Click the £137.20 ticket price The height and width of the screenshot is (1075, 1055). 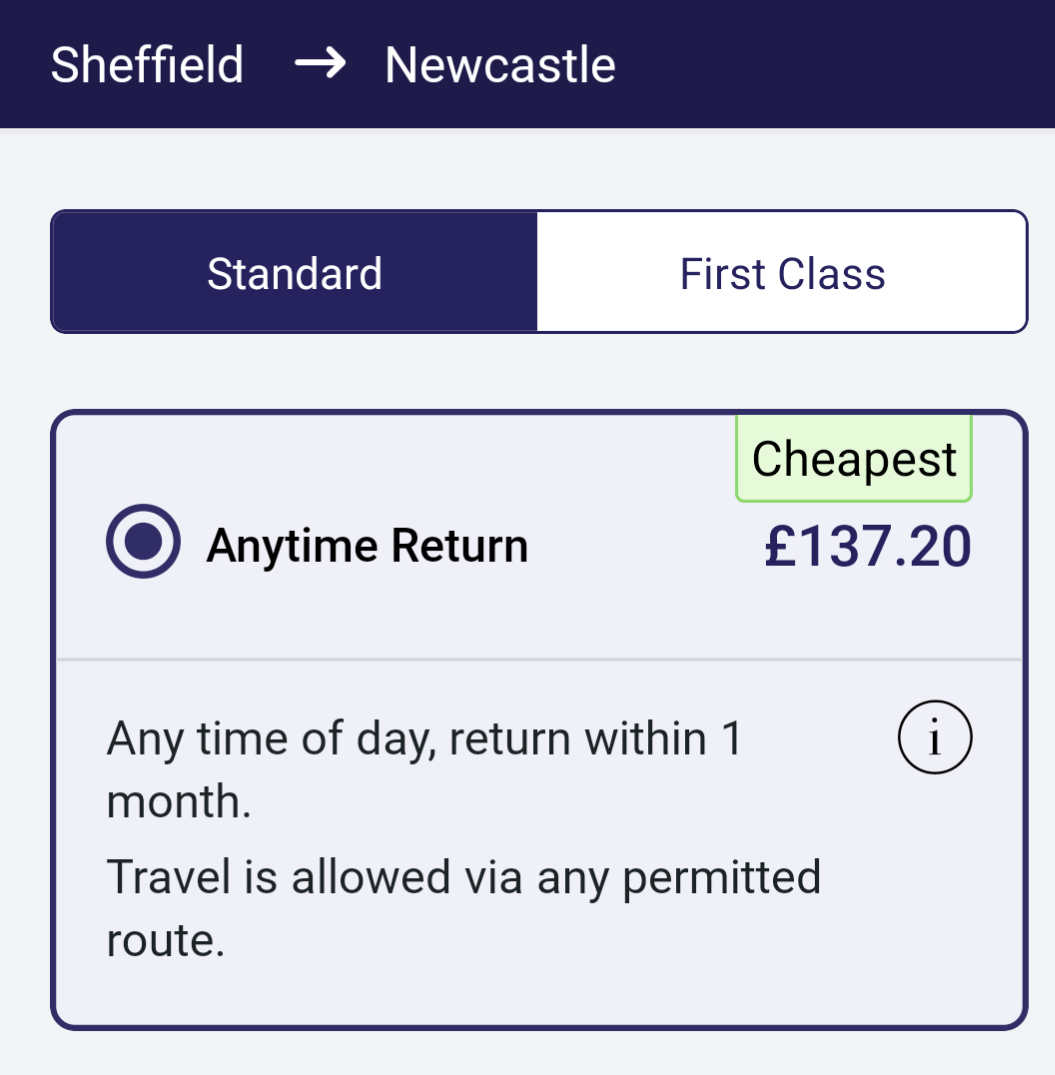click(x=867, y=547)
